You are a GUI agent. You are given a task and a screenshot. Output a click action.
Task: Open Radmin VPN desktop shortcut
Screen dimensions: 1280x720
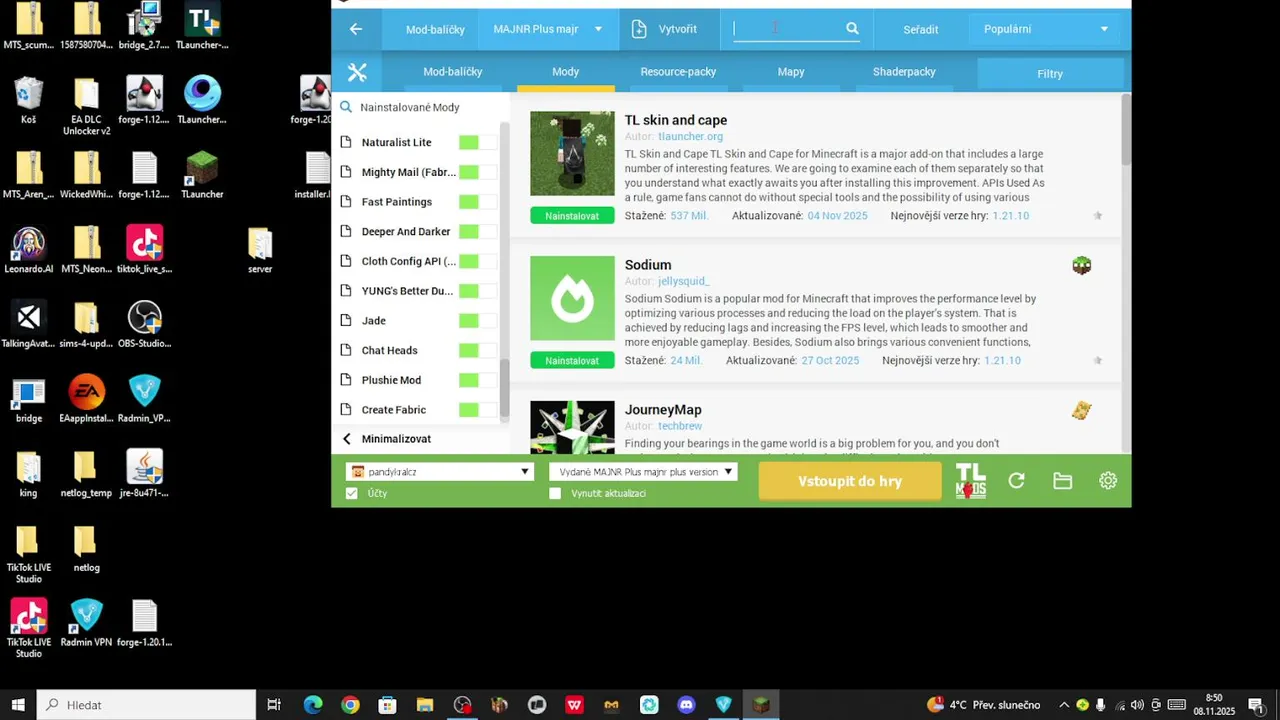87,624
